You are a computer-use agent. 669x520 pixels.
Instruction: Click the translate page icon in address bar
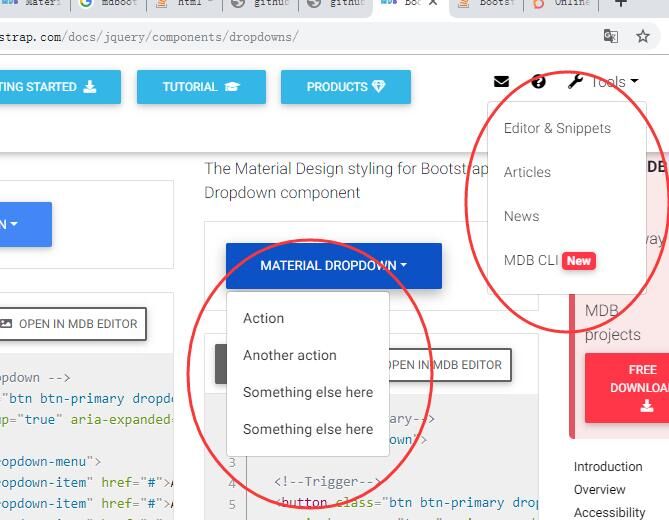[611, 36]
